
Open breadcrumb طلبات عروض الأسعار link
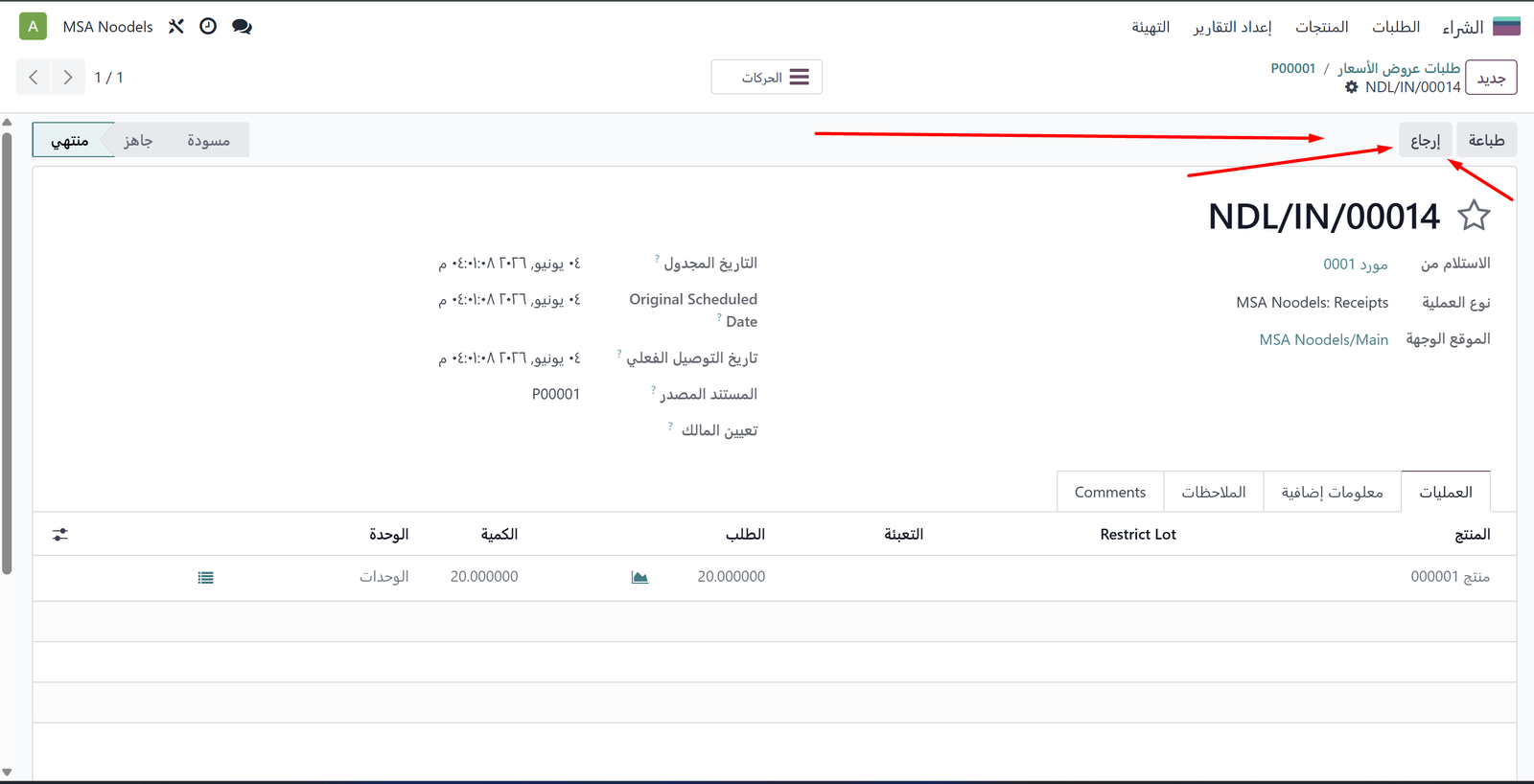1399,68
